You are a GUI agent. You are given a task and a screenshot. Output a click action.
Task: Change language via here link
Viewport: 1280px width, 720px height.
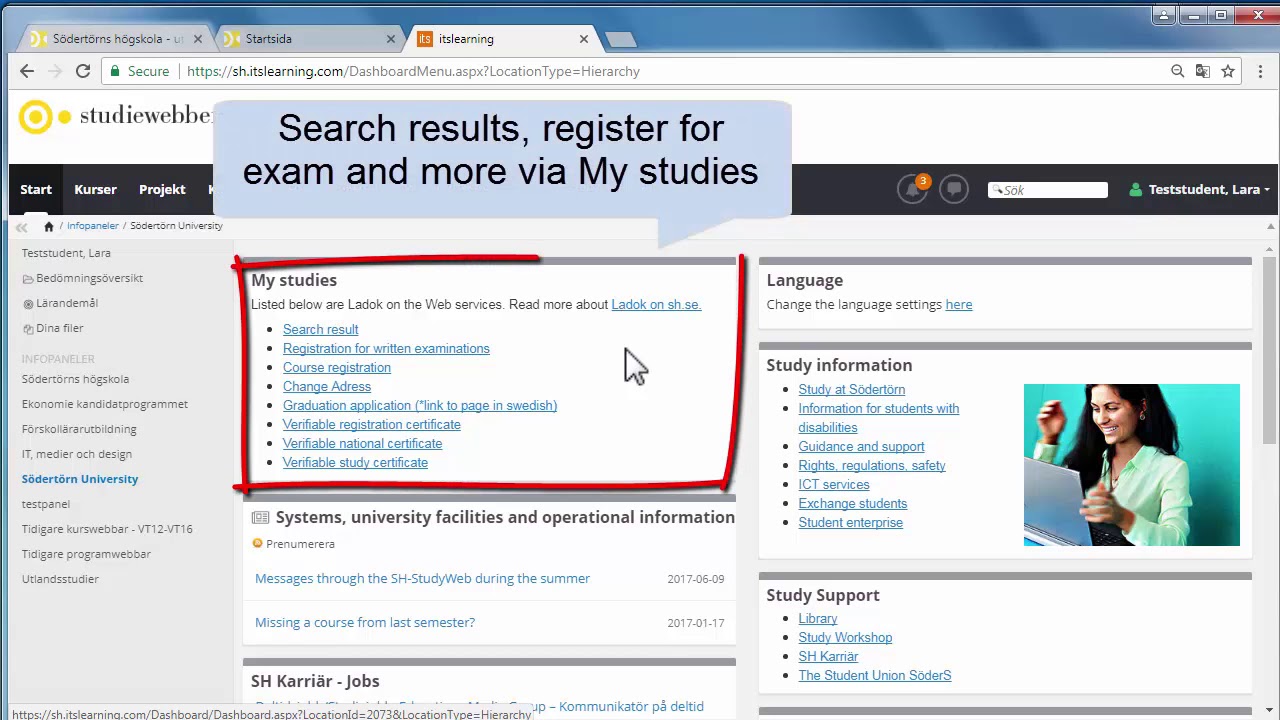click(x=959, y=304)
